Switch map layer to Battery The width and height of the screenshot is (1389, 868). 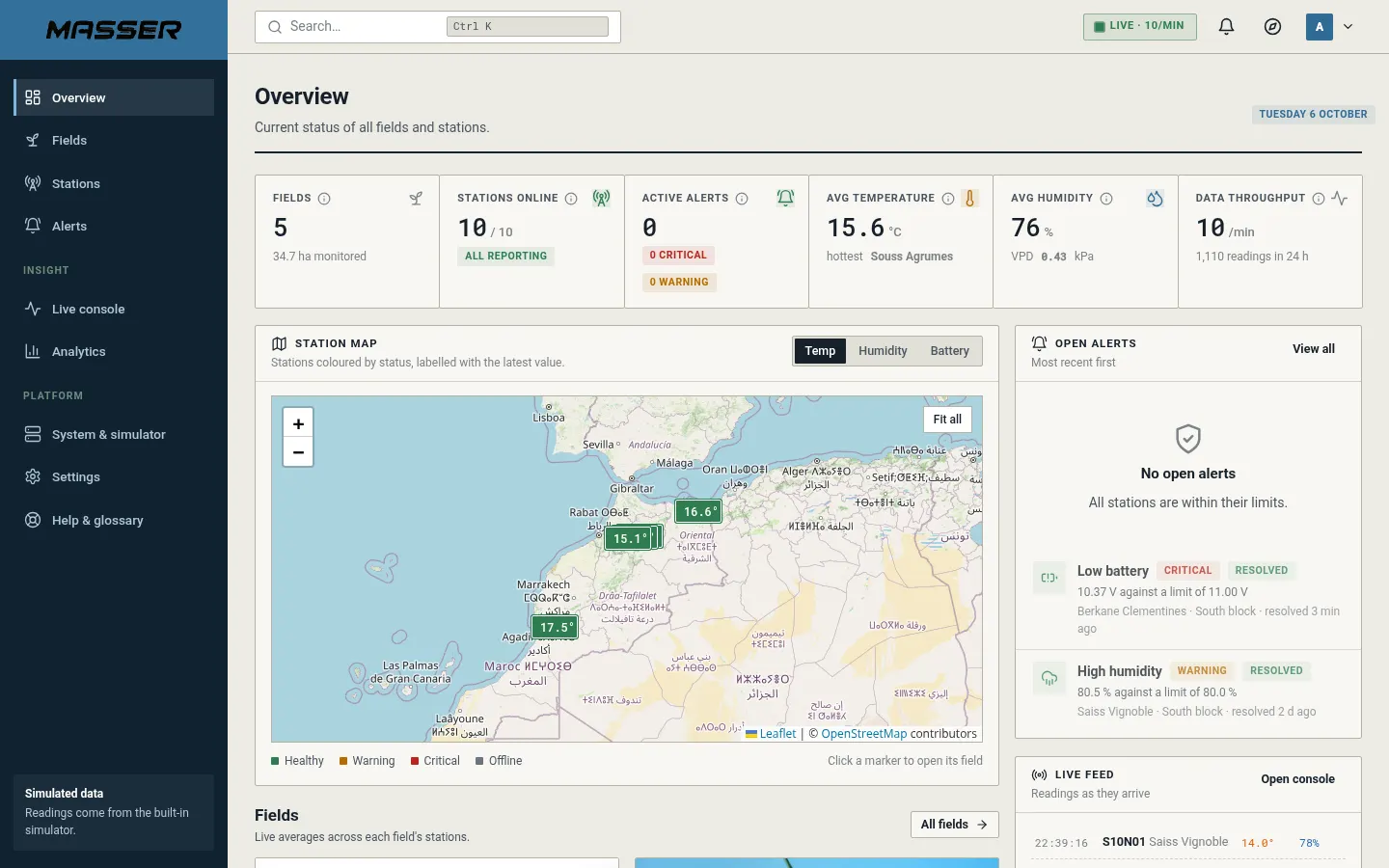(x=949, y=351)
